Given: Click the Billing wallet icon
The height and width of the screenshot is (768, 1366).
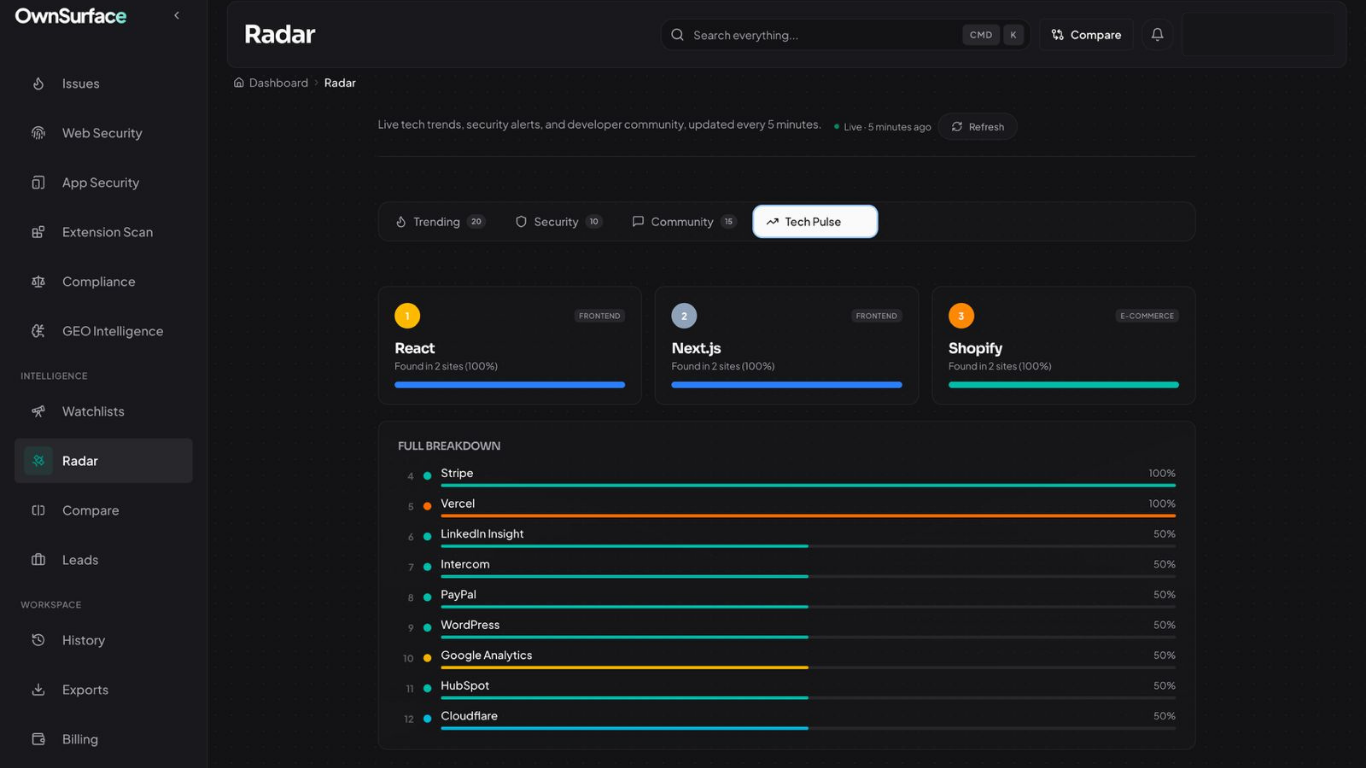Looking at the screenshot, I should (38, 739).
